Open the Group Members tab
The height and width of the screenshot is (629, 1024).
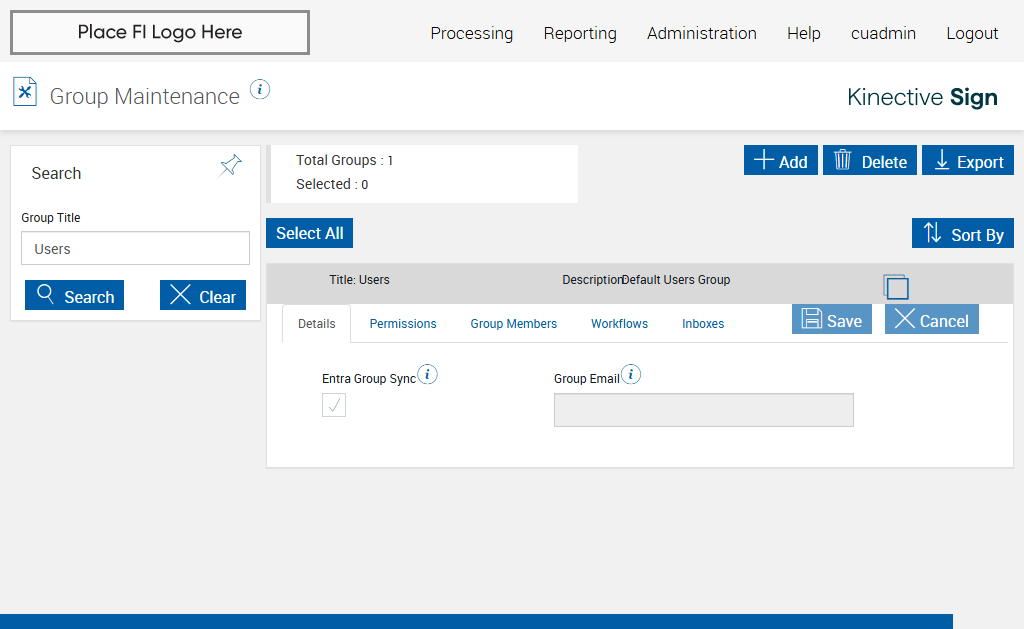(x=513, y=324)
